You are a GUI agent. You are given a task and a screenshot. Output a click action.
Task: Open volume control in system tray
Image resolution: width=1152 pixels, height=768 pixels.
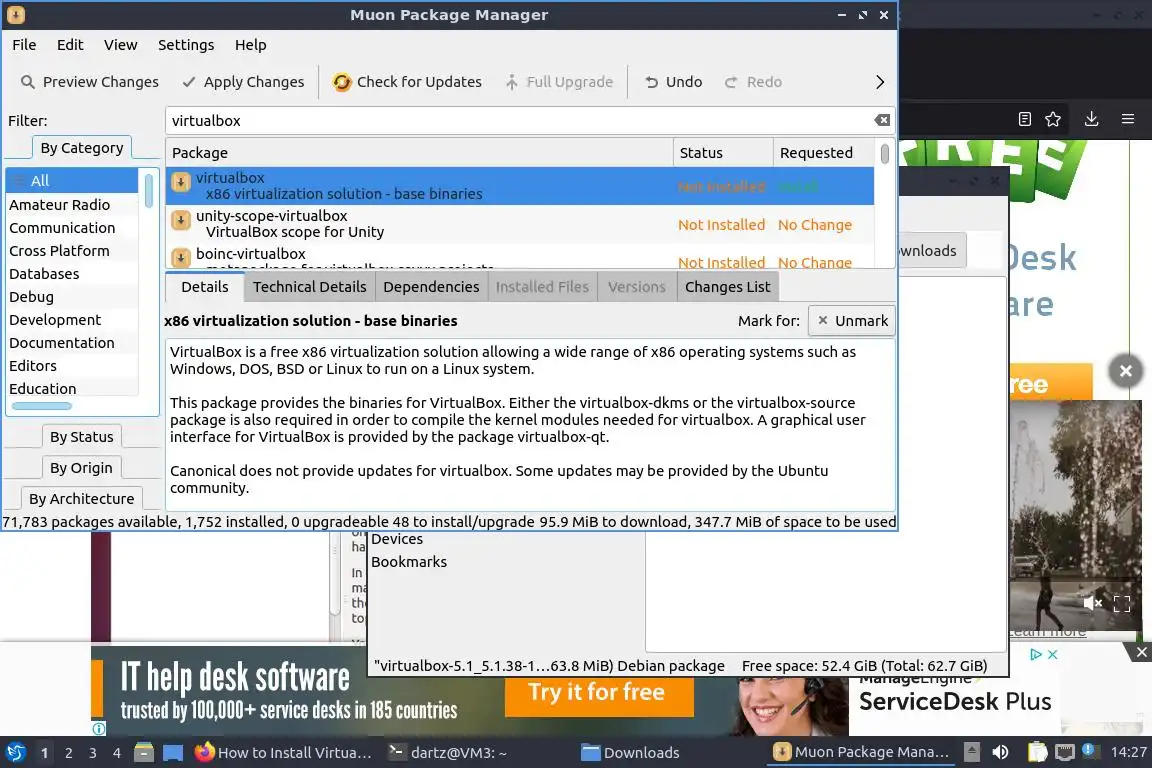coord(1000,752)
